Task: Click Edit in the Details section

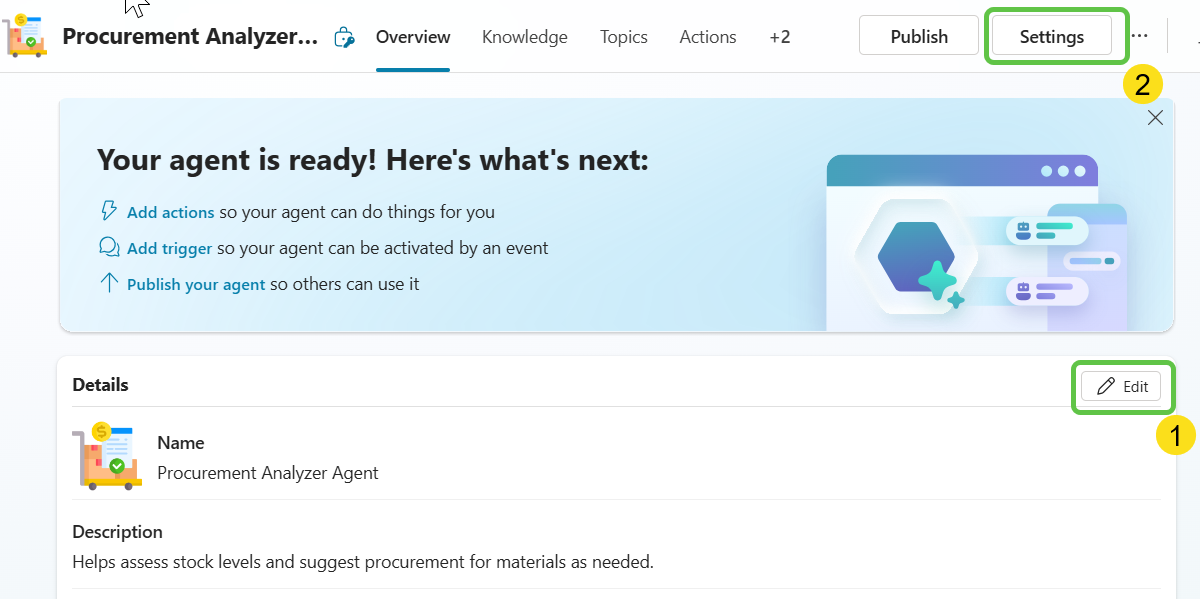Action: click(x=1121, y=386)
